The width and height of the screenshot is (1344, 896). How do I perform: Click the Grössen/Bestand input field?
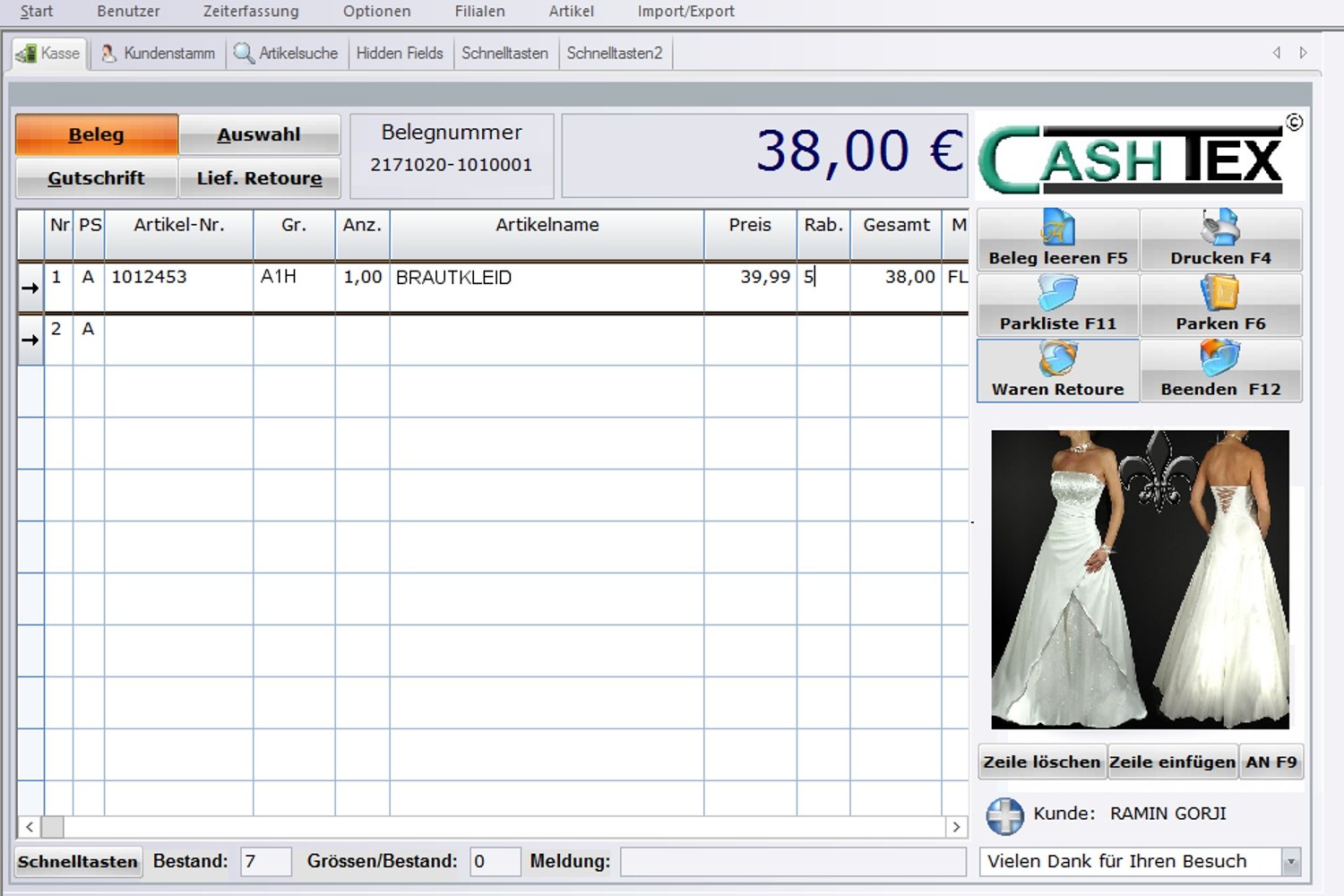point(495,862)
